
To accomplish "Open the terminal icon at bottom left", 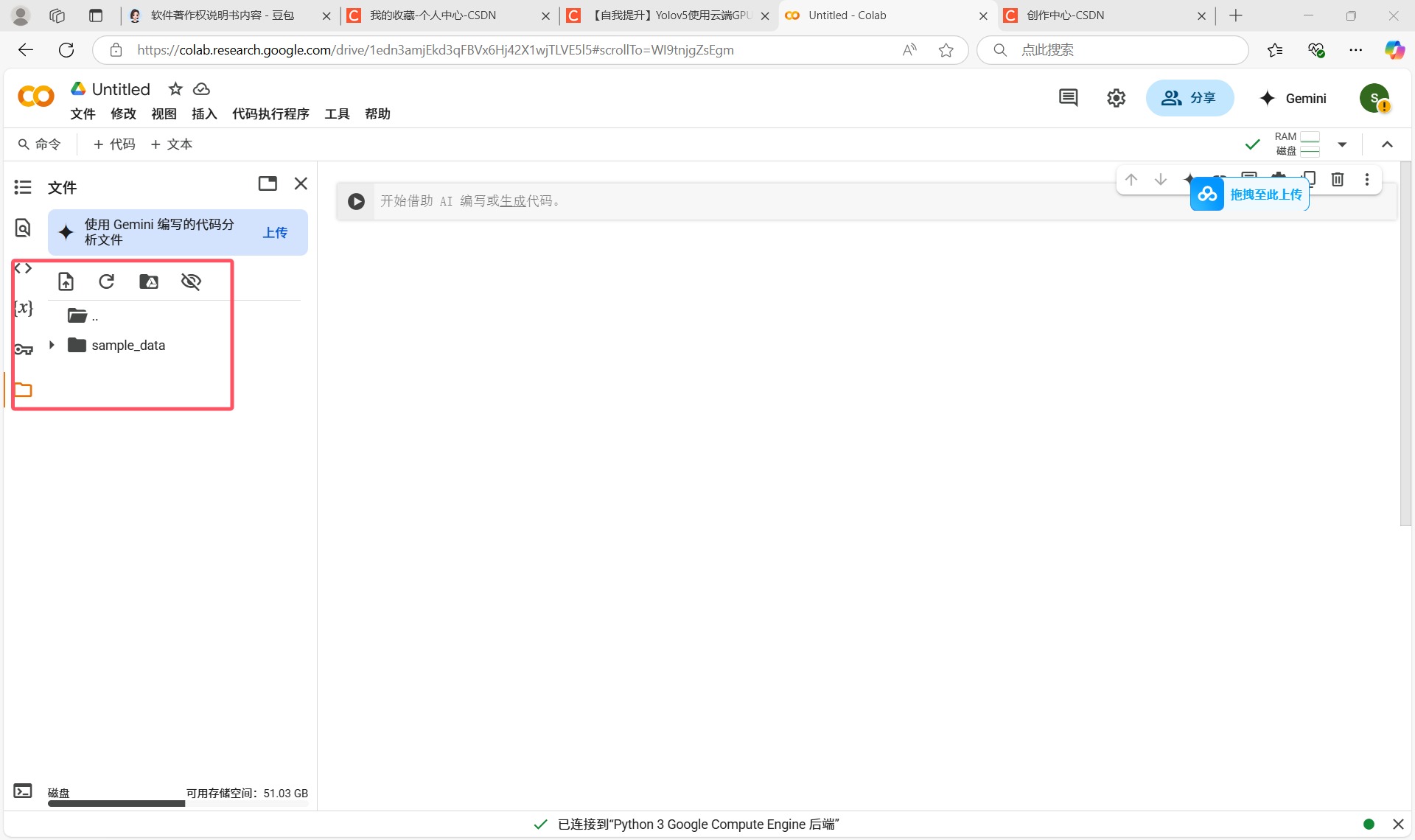I will (x=23, y=791).
